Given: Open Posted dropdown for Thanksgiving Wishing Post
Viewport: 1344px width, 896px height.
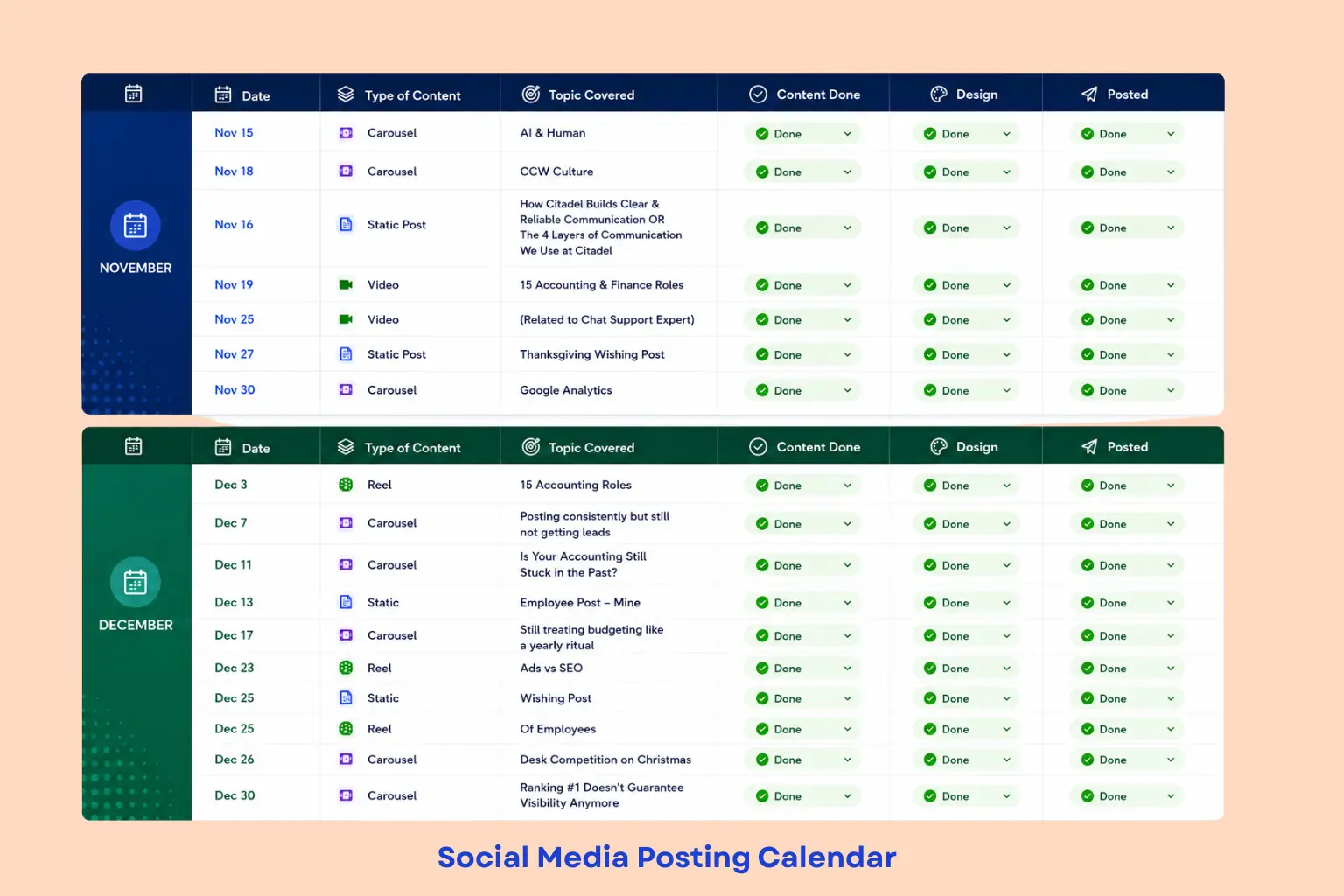Looking at the screenshot, I should [1127, 354].
